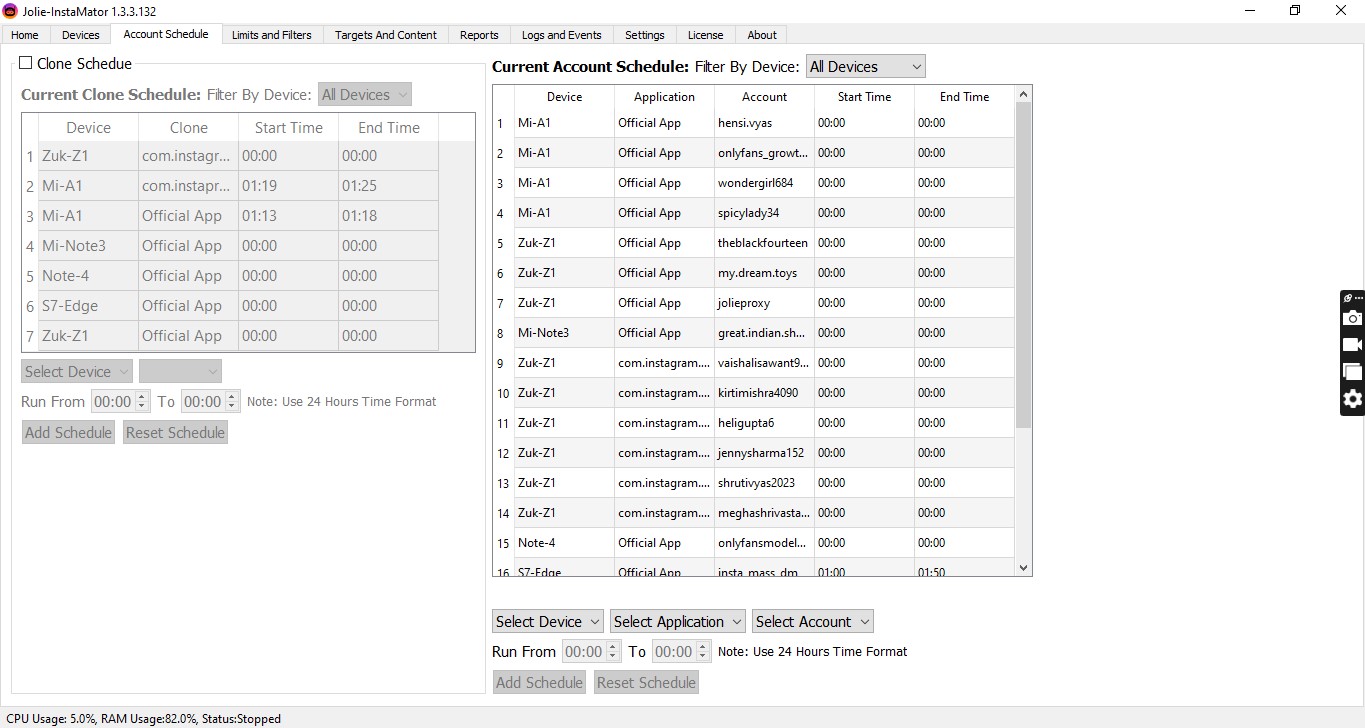1365x728 pixels.
Task: Click the Jolie-InstaMator logo in title bar
Action: [x=9, y=11]
